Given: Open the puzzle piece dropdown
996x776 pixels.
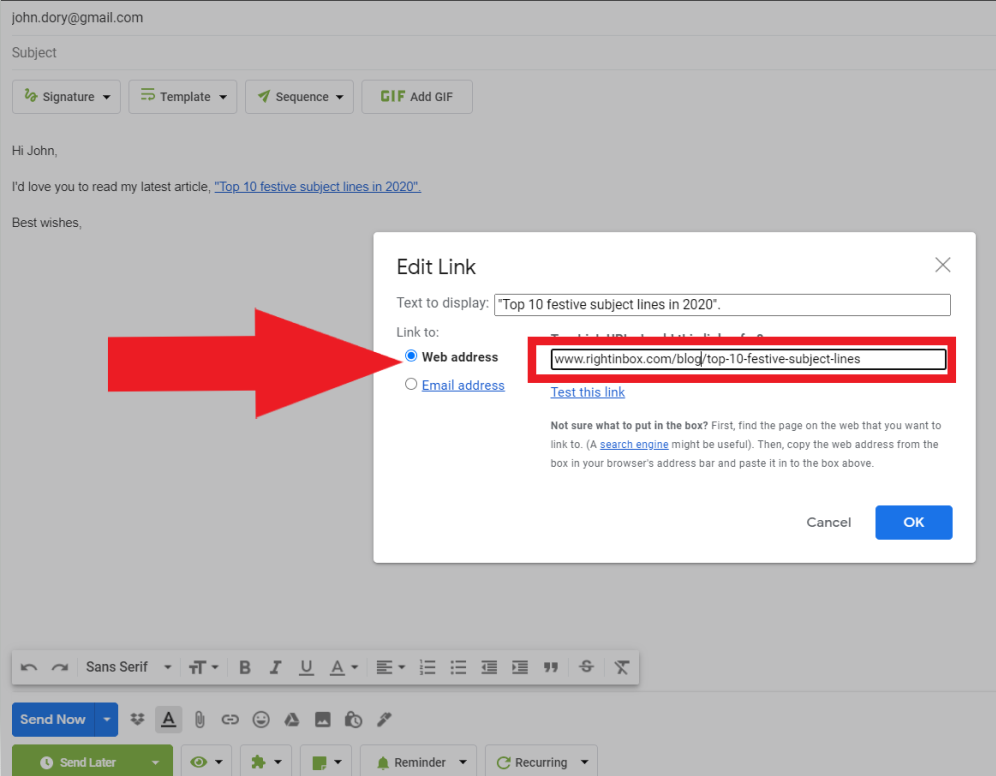Looking at the screenshot, I should tap(266, 762).
